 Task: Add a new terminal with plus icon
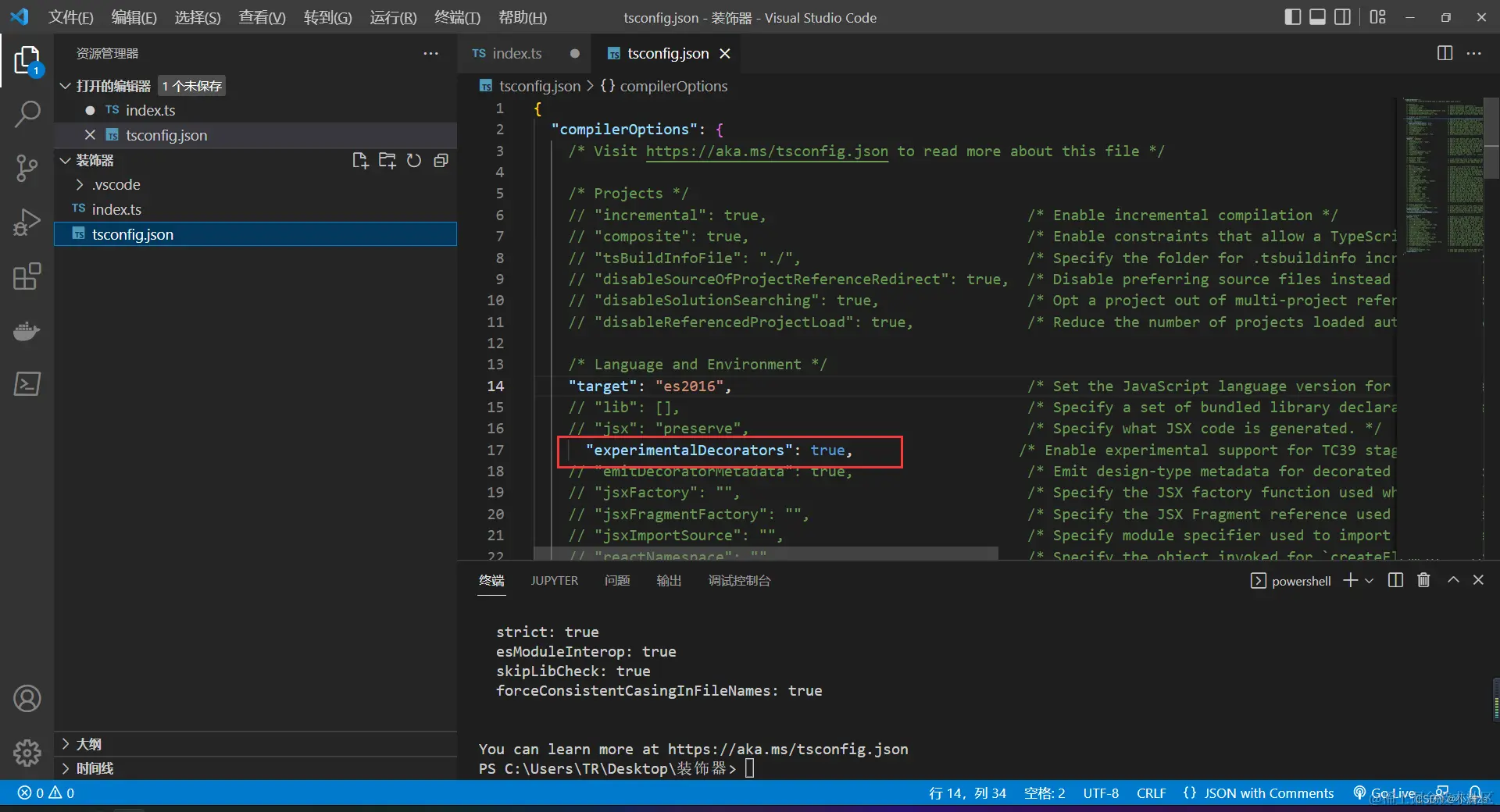point(1350,580)
